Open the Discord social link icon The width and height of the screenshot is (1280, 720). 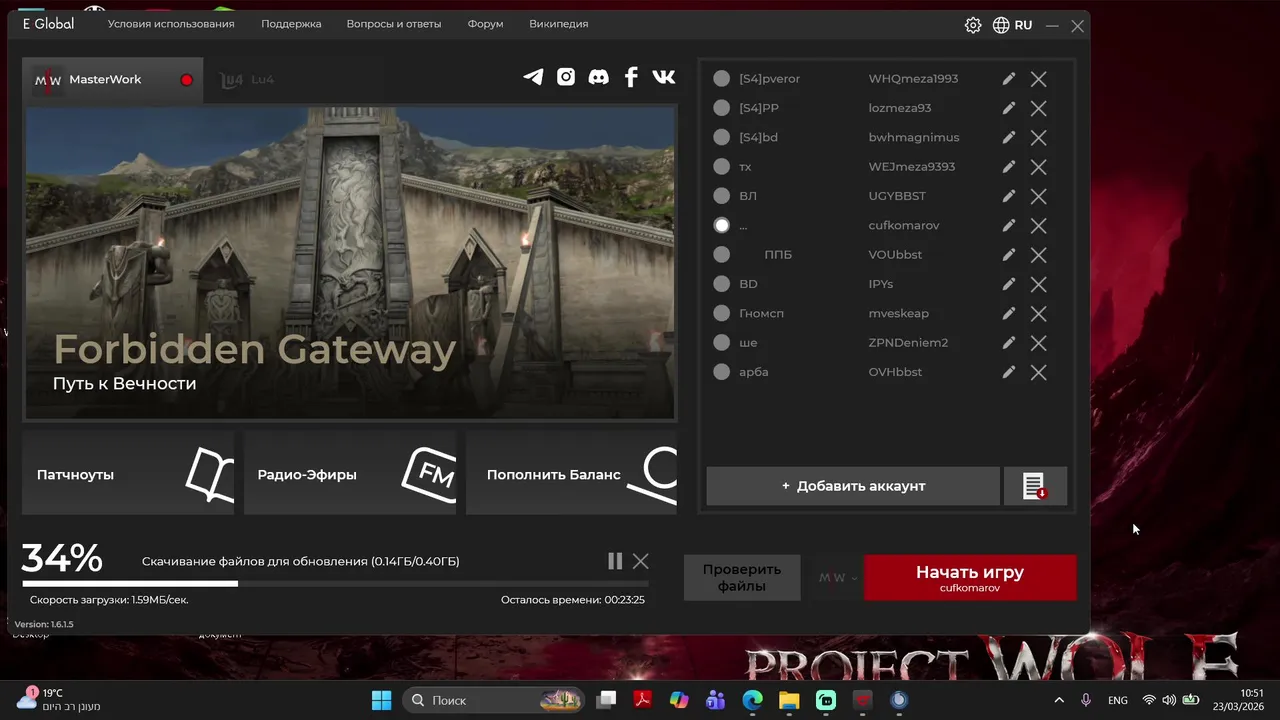tap(598, 77)
